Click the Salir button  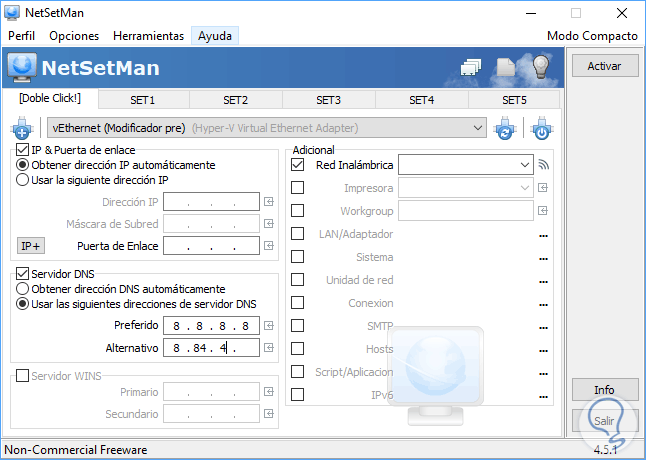[605, 421]
